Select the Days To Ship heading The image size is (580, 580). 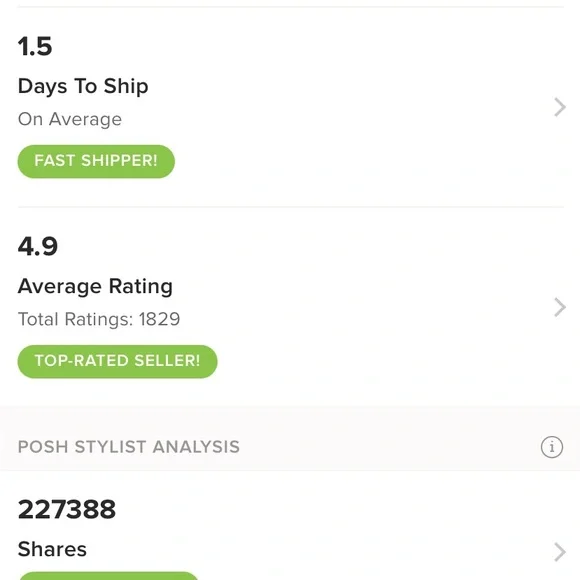(x=83, y=87)
